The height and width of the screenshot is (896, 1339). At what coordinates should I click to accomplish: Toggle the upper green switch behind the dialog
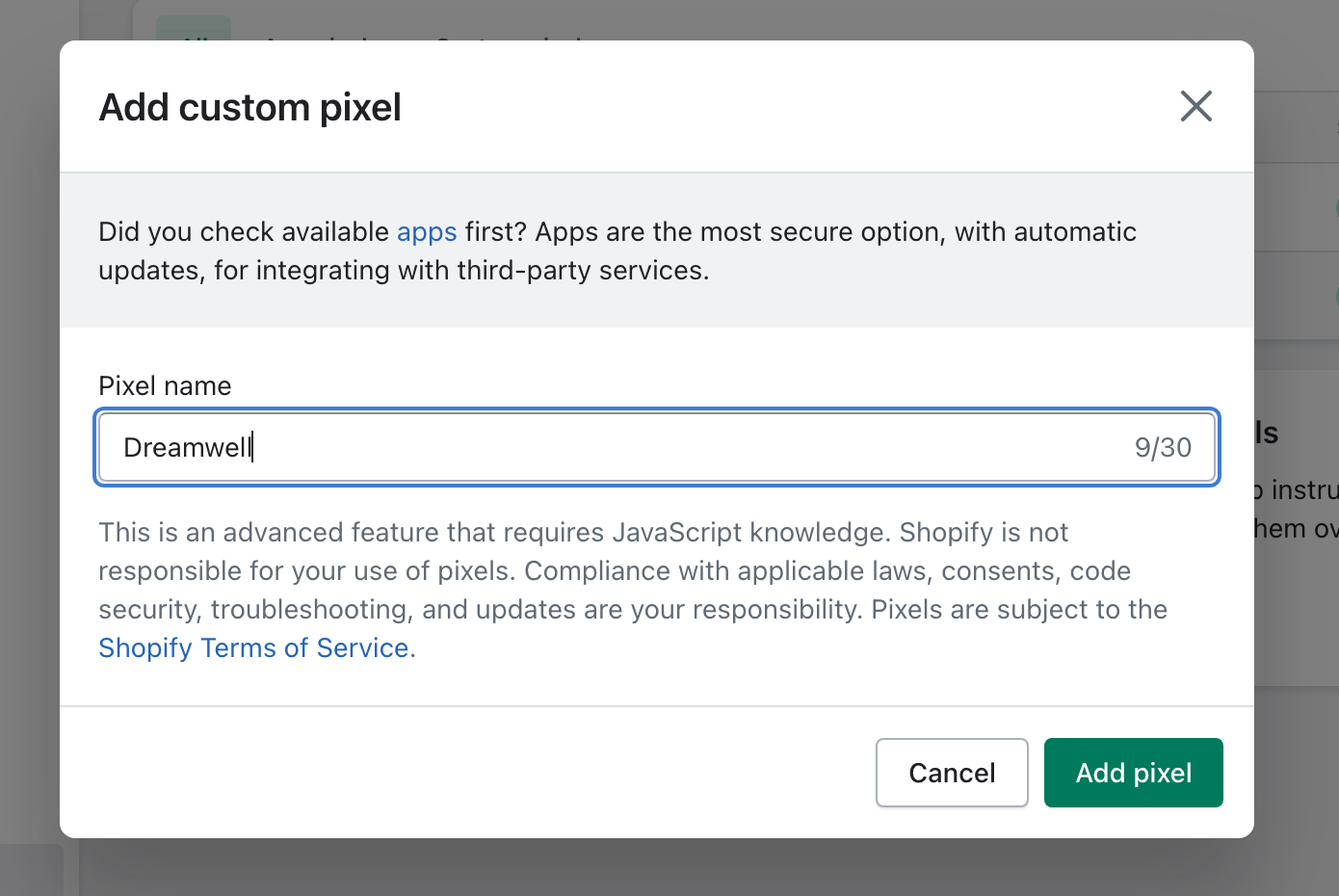[1334, 206]
